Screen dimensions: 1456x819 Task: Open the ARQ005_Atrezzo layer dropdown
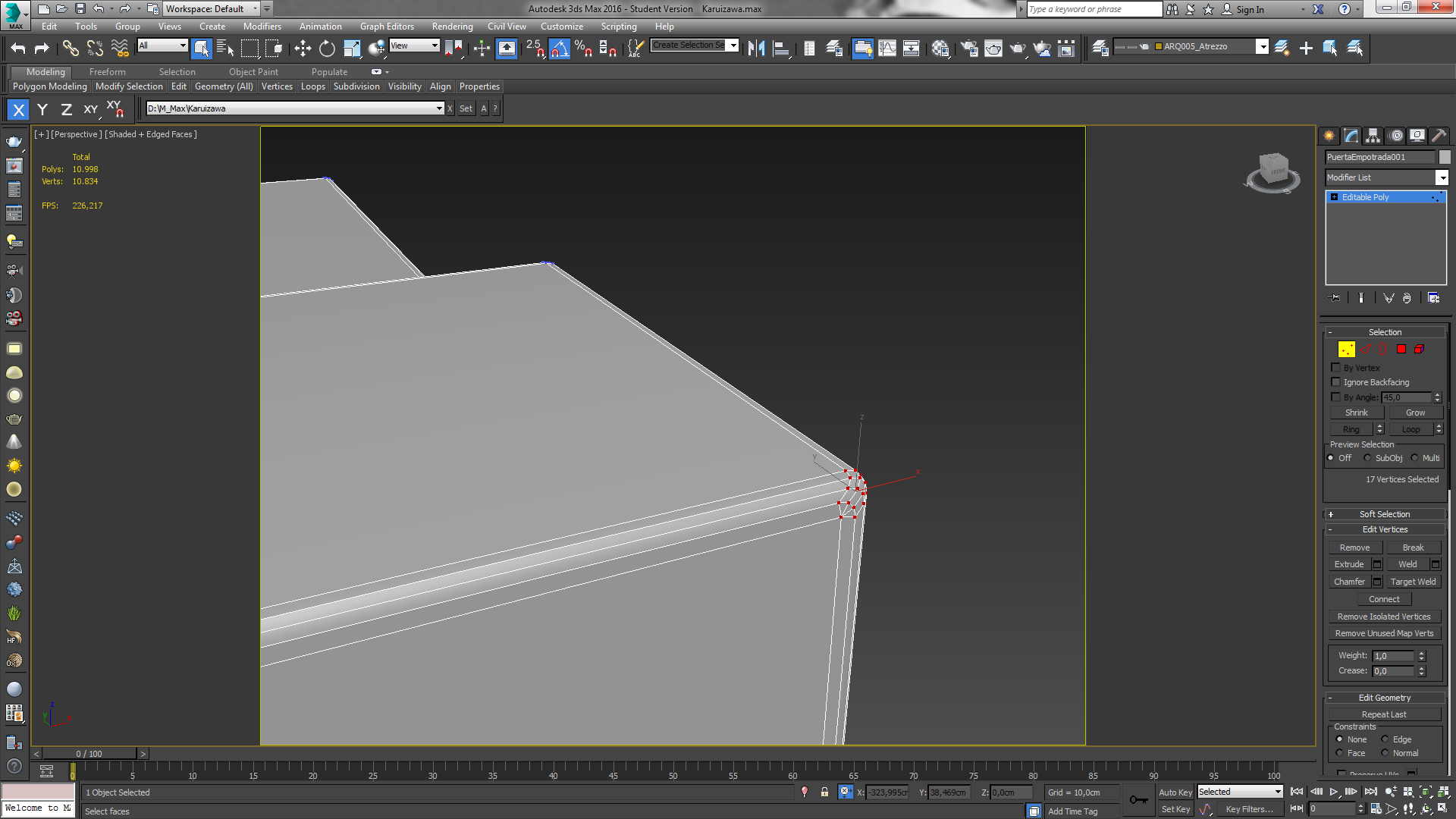point(1262,47)
